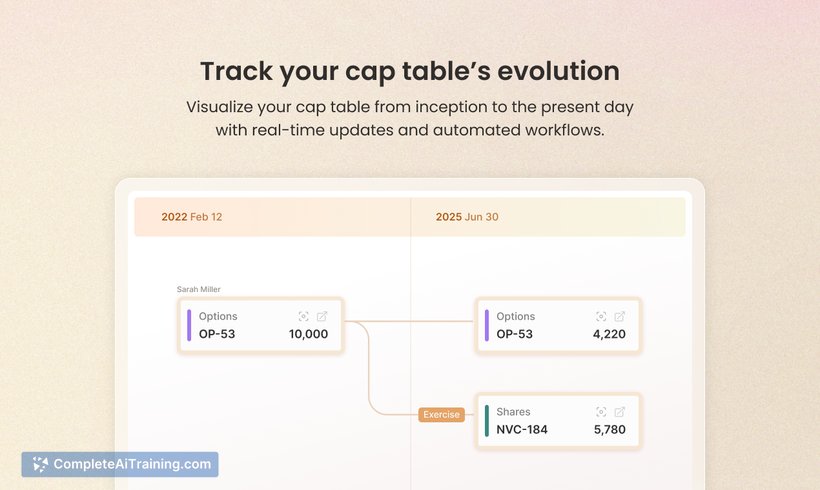Select the Sarah Miller name label
This screenshot has height=490, width=820.
[199, 289]
